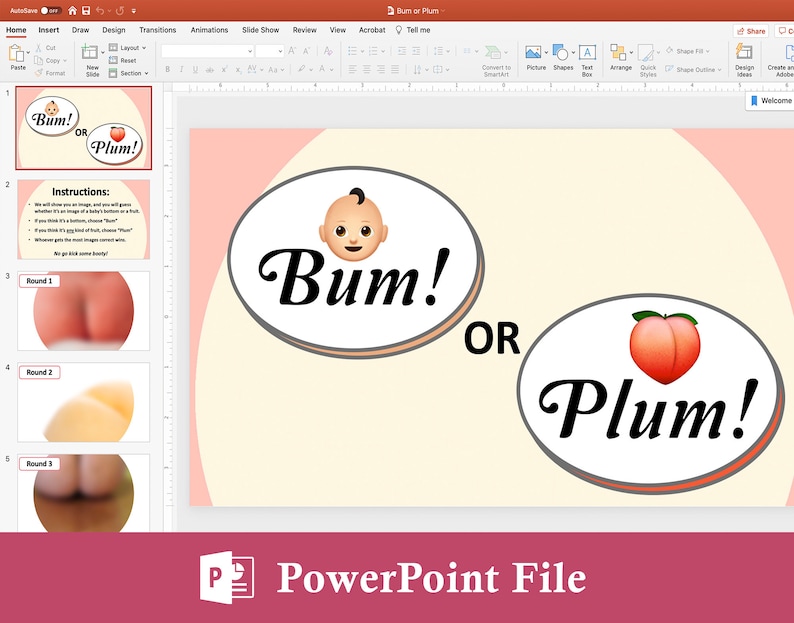Click the Home icon in title bar
This screenshot has width=794, height=623.
tap(72, 11)
